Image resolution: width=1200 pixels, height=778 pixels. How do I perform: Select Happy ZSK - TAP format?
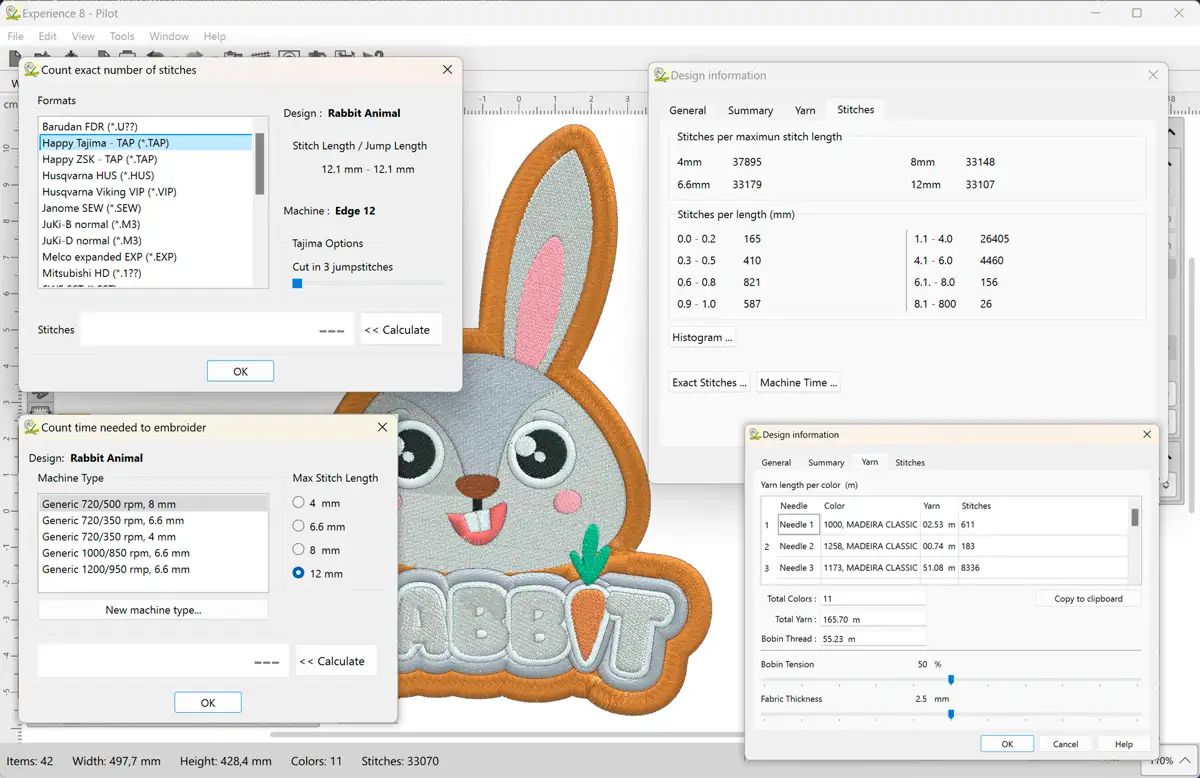pyautogui.click(x=146, y=159)
